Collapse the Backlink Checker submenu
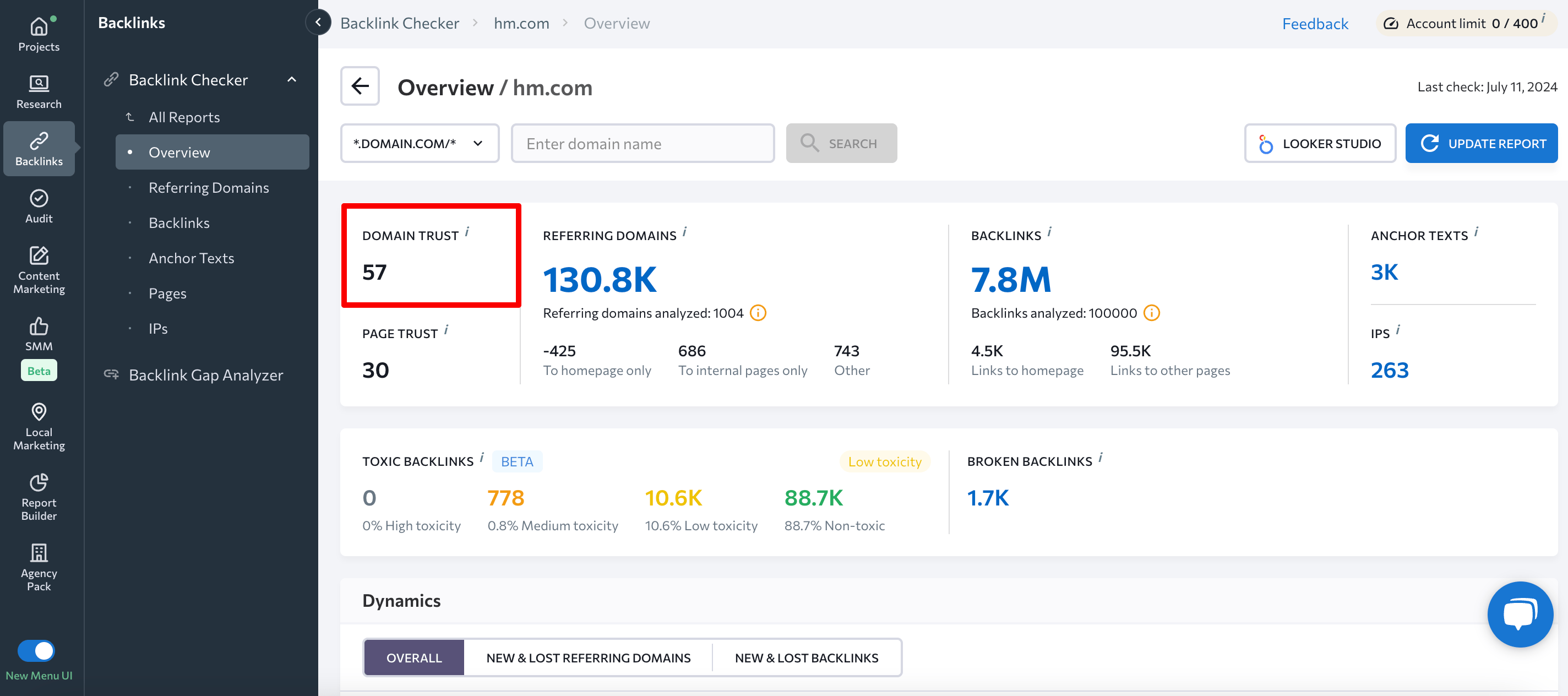This screenshot has width=1568, height=696. 294,79
